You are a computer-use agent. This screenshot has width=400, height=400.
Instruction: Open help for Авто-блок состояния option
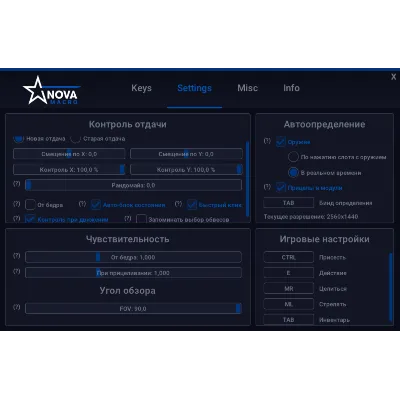82,204
